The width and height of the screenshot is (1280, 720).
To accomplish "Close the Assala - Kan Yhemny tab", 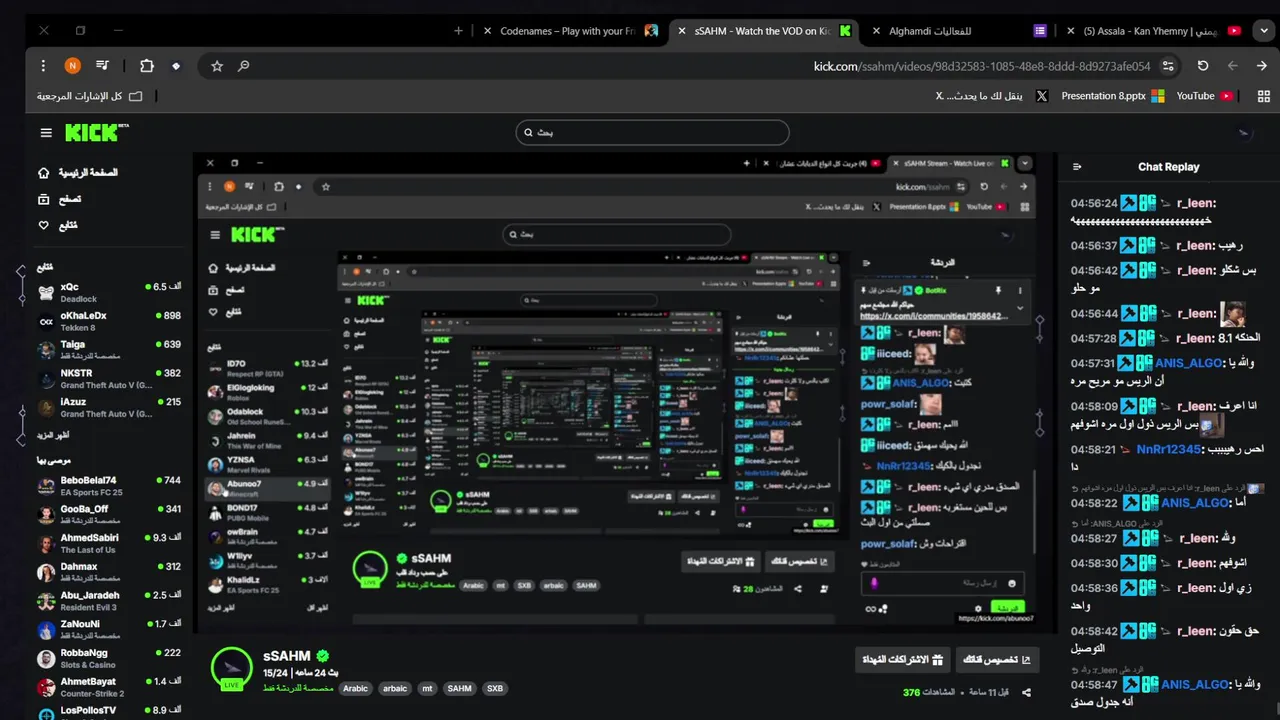I will (1070, 31).
